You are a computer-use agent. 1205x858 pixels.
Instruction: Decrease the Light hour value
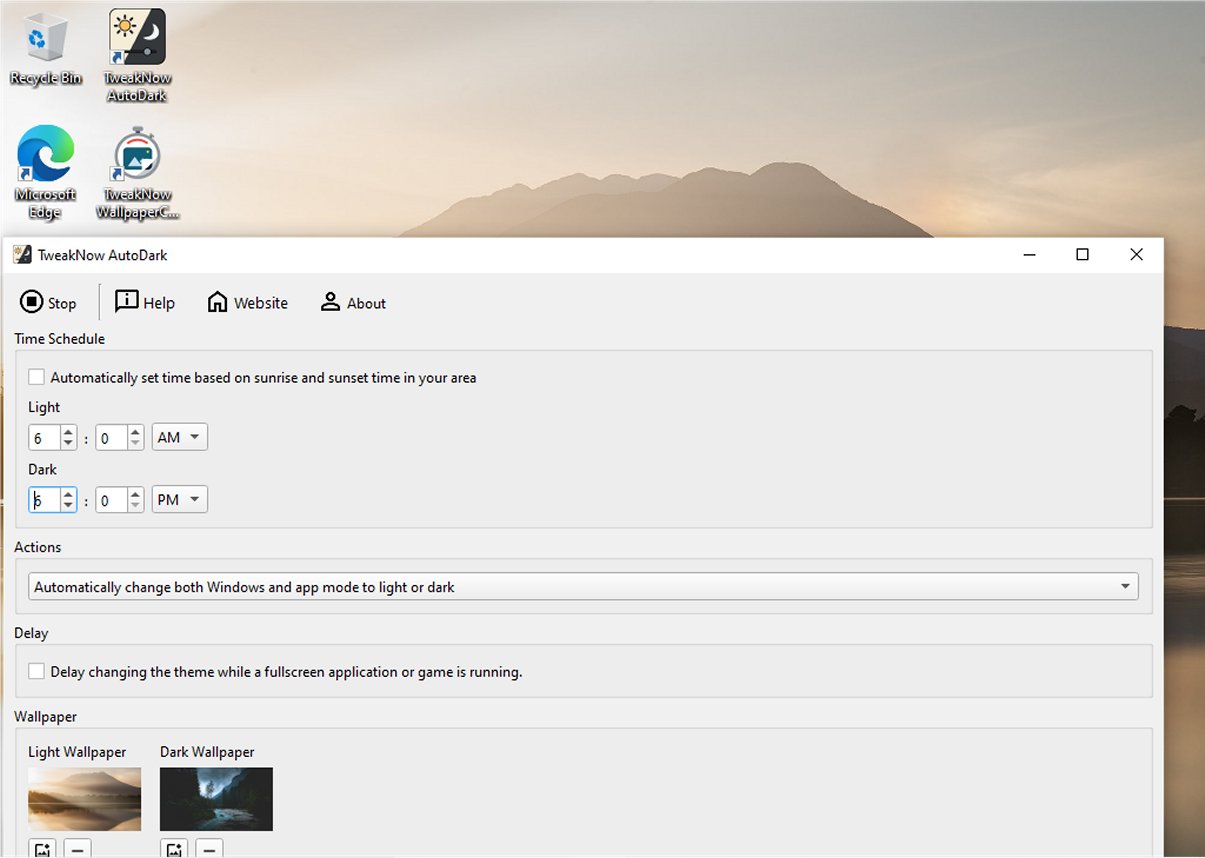tap(68, 443)
